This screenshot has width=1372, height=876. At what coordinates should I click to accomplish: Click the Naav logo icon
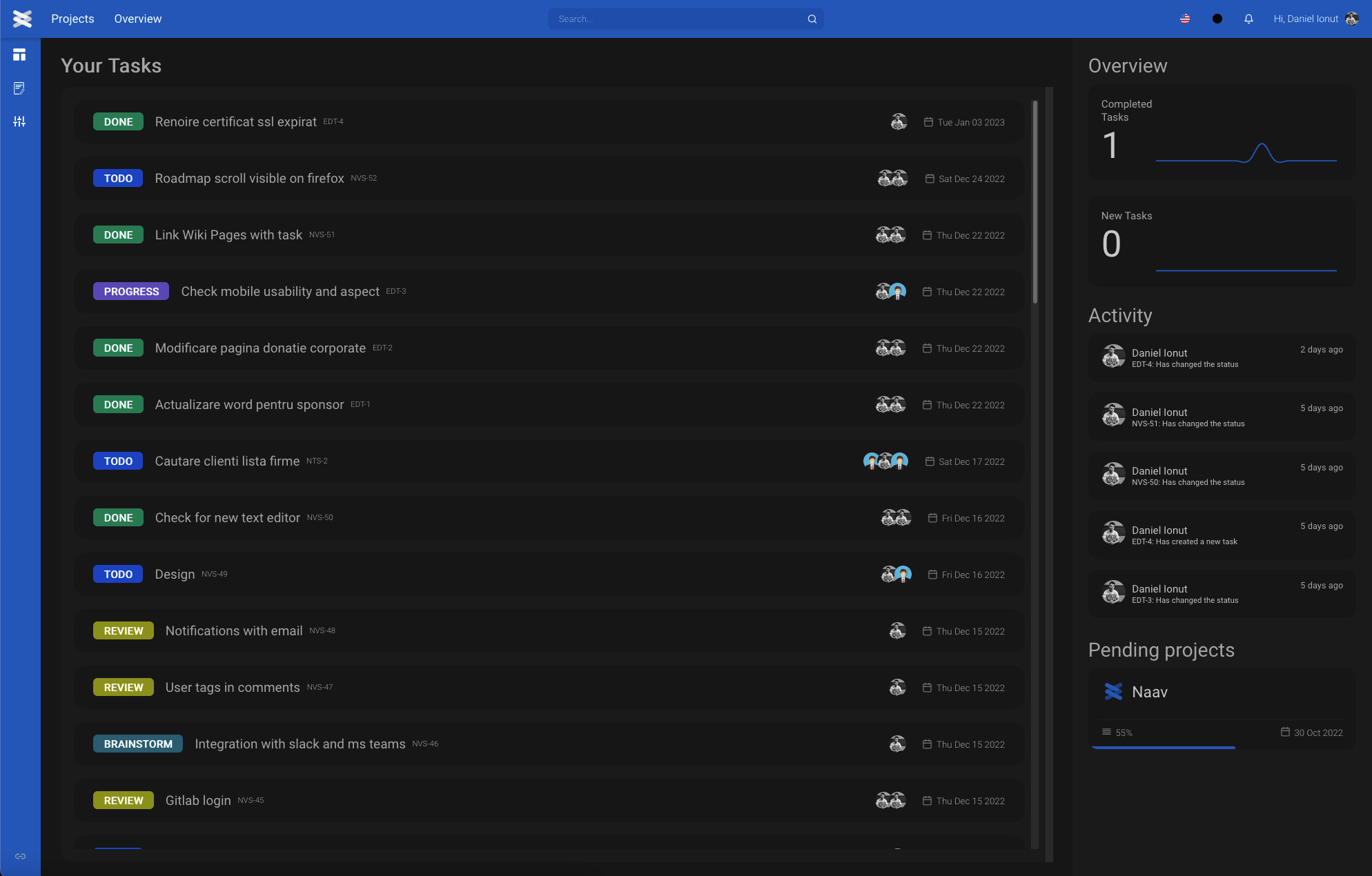pyautogui.click(x=22, y=19)
